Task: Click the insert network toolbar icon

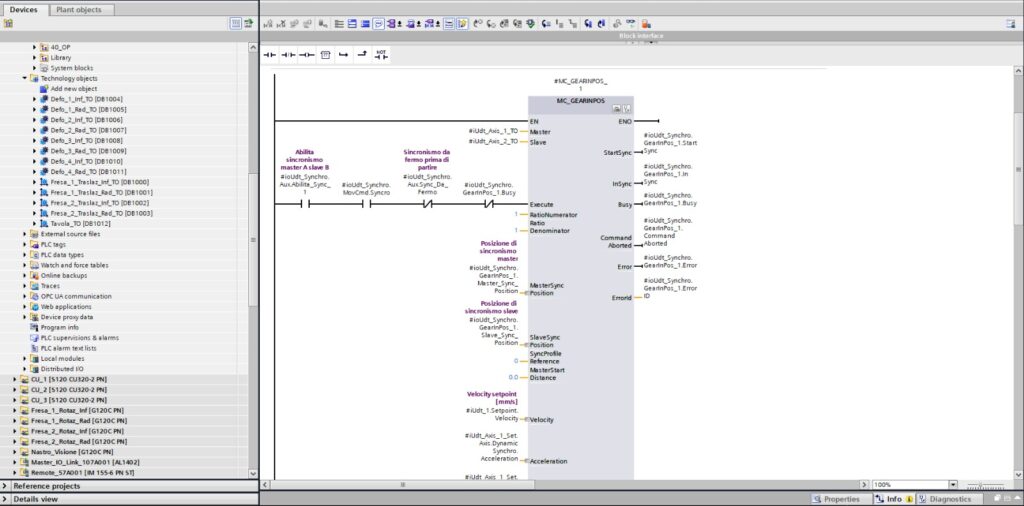Action: pos(267,24)
